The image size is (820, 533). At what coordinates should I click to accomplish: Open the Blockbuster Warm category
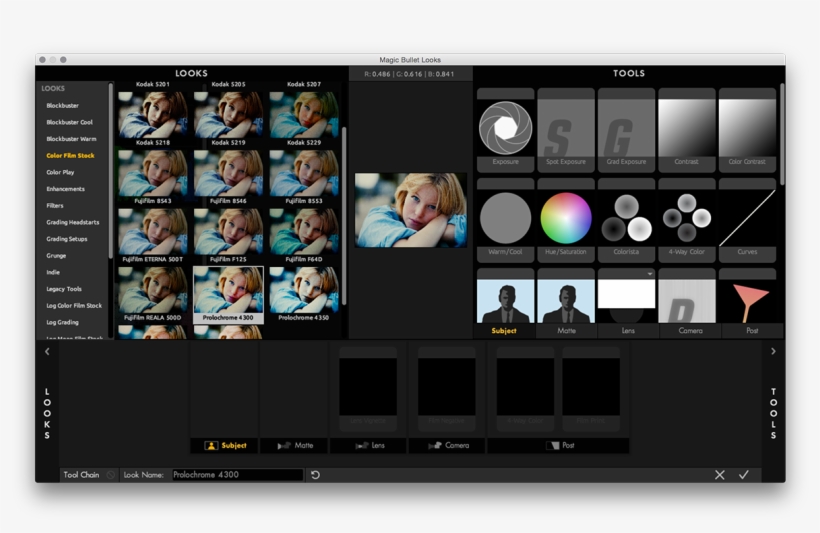click(x=71, y=139)
